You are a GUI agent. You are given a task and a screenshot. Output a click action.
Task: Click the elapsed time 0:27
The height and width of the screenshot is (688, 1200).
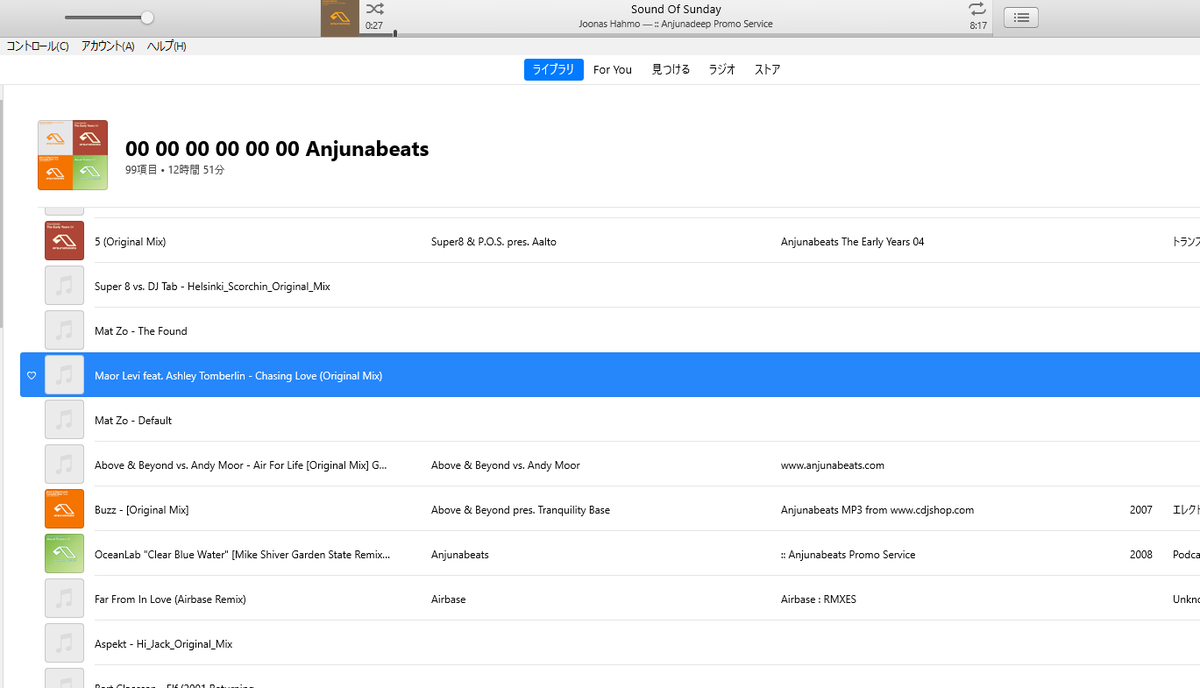click(x=374, y=26)
